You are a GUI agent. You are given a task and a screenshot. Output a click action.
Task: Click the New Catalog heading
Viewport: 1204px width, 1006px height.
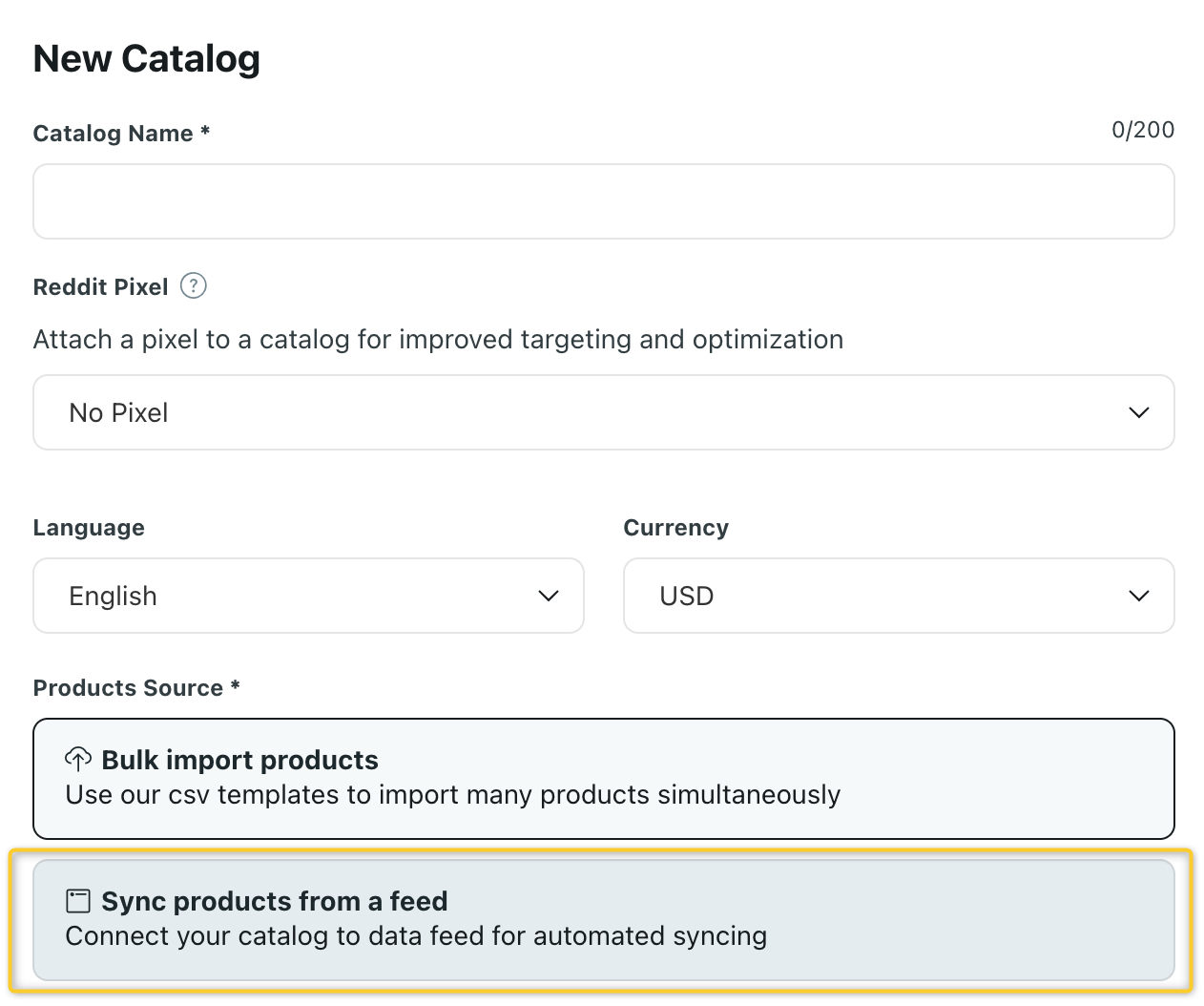click(146, 59)
